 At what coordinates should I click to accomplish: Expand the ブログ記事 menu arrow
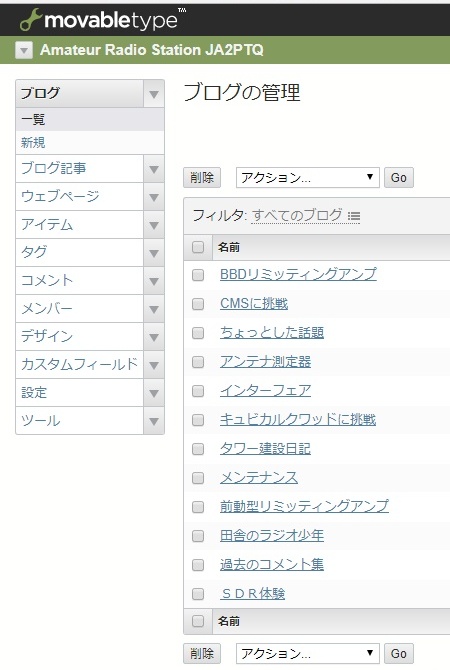click(x=154, y=169)
